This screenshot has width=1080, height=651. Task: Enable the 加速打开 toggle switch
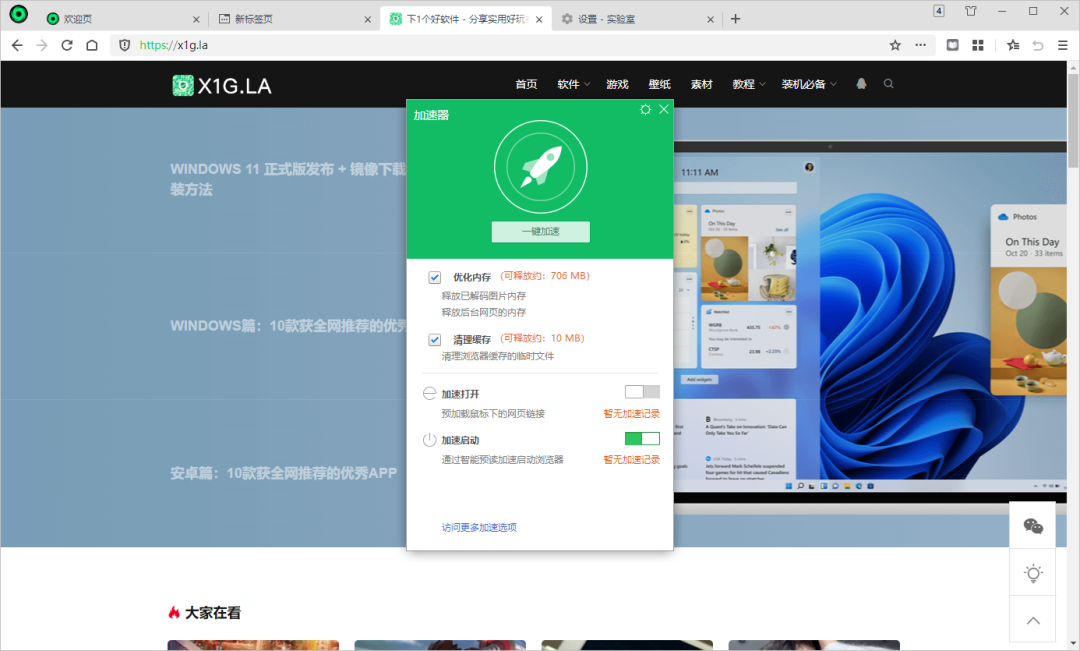coord(642,392)
